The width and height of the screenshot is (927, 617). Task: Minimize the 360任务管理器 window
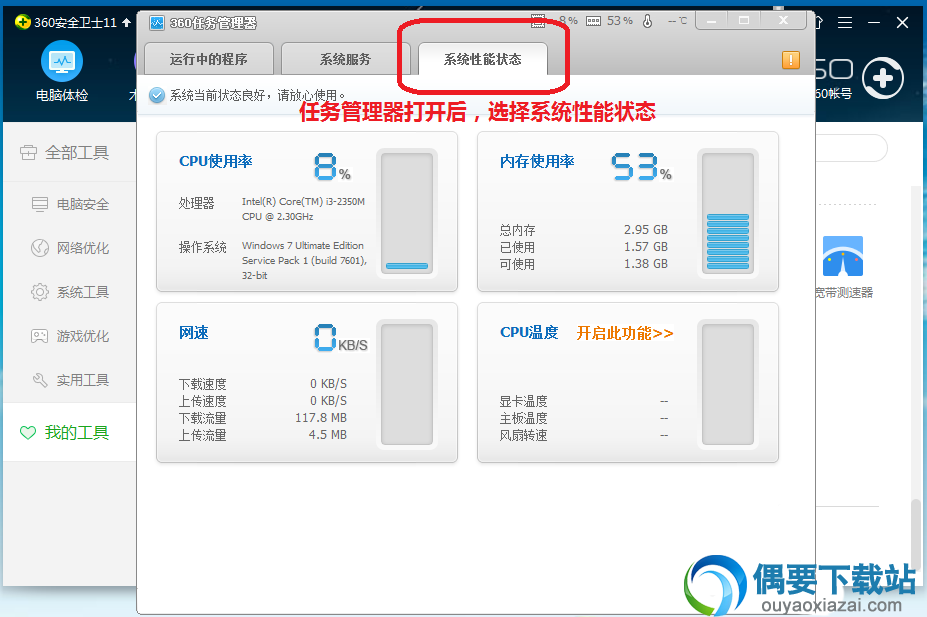pyautogui.click(x=712, y=21)
